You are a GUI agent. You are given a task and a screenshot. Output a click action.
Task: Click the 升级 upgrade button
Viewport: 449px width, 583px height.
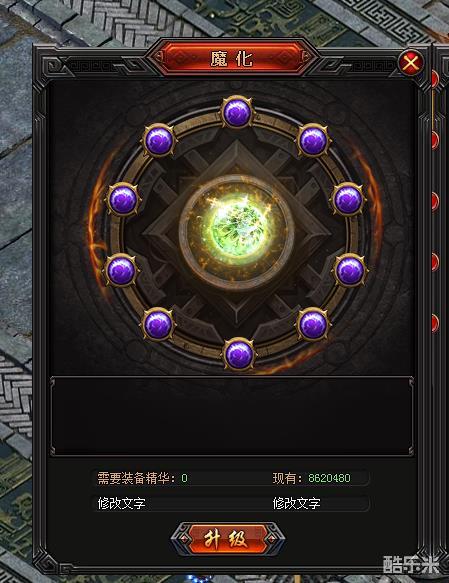pos(227,539)
